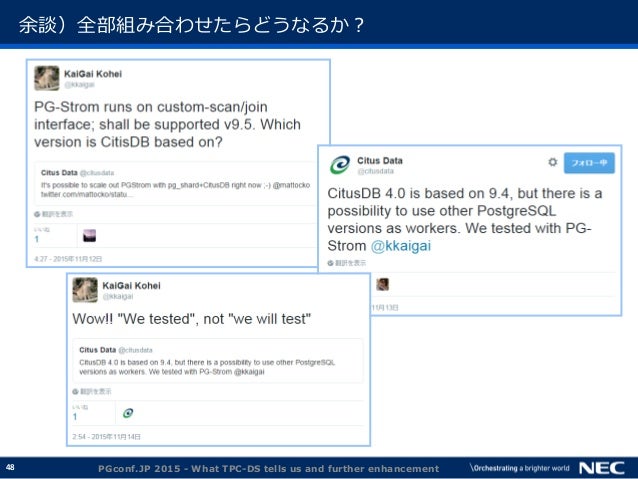Click twitter.com/mattocko link in quoted tweet

click(x=86, y=195)
